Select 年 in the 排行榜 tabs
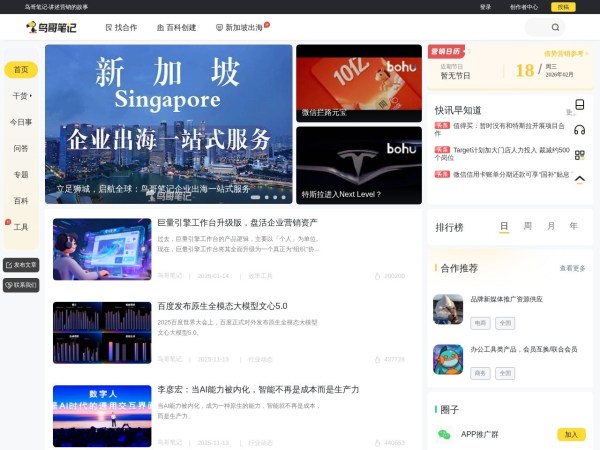 (x=573, y=227)
